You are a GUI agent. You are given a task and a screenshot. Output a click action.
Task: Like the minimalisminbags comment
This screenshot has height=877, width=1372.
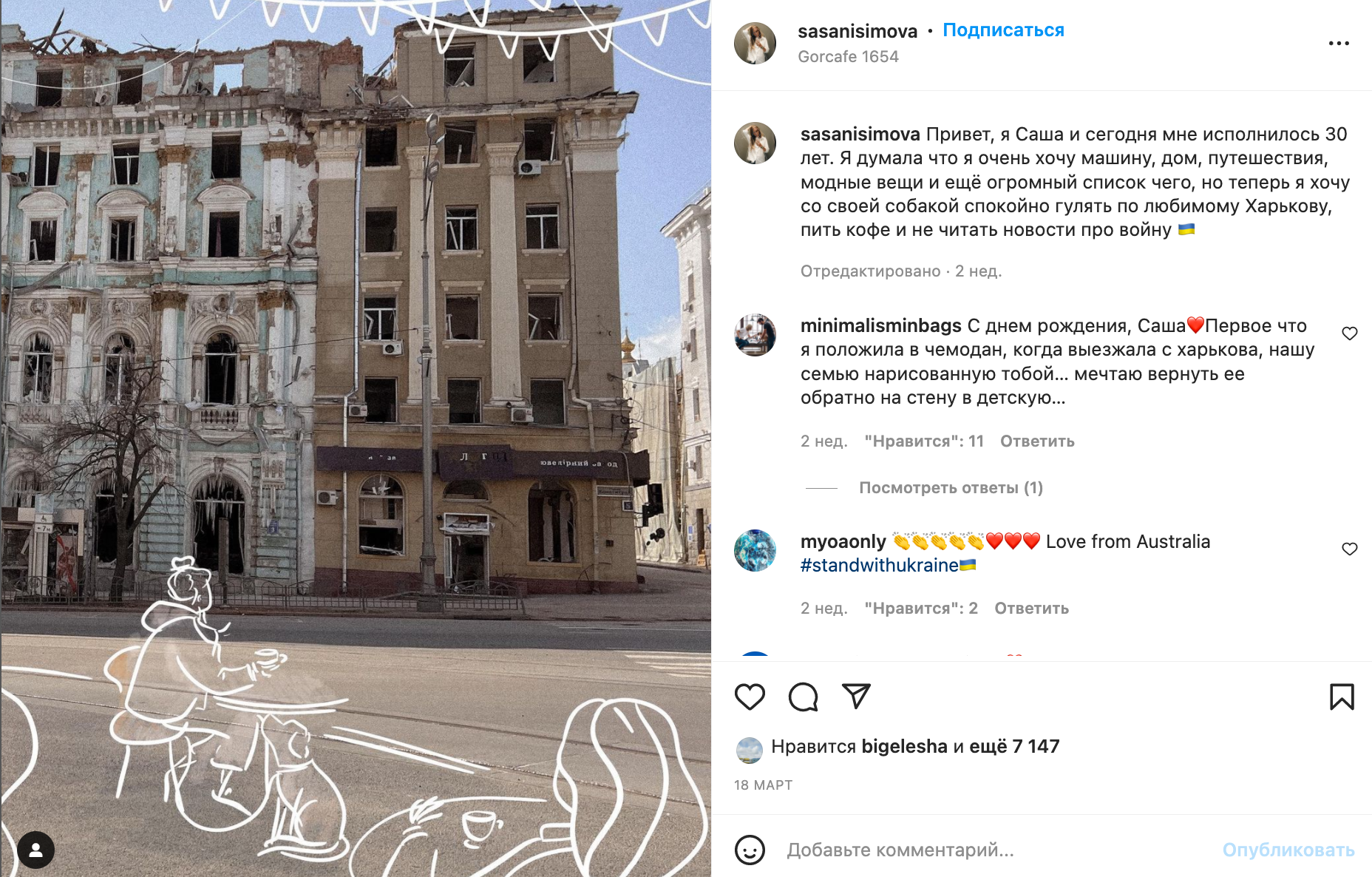point(1350,333)
